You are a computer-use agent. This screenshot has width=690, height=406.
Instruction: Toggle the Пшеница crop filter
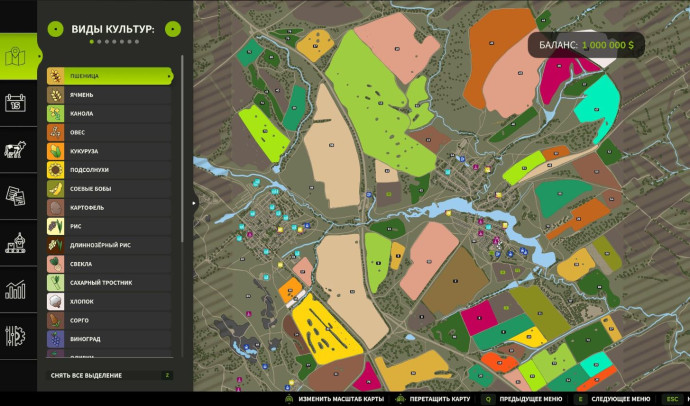[x=109, y=76]
